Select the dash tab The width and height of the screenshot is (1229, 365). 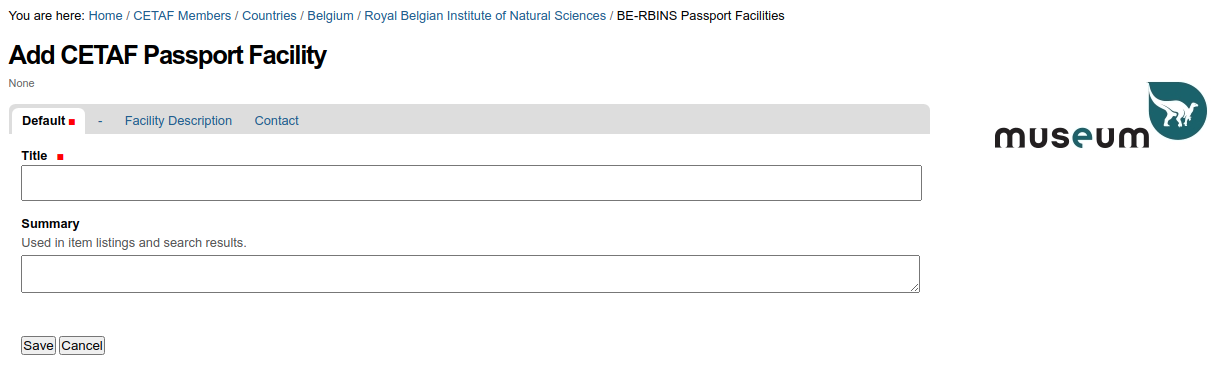[100, 121]
